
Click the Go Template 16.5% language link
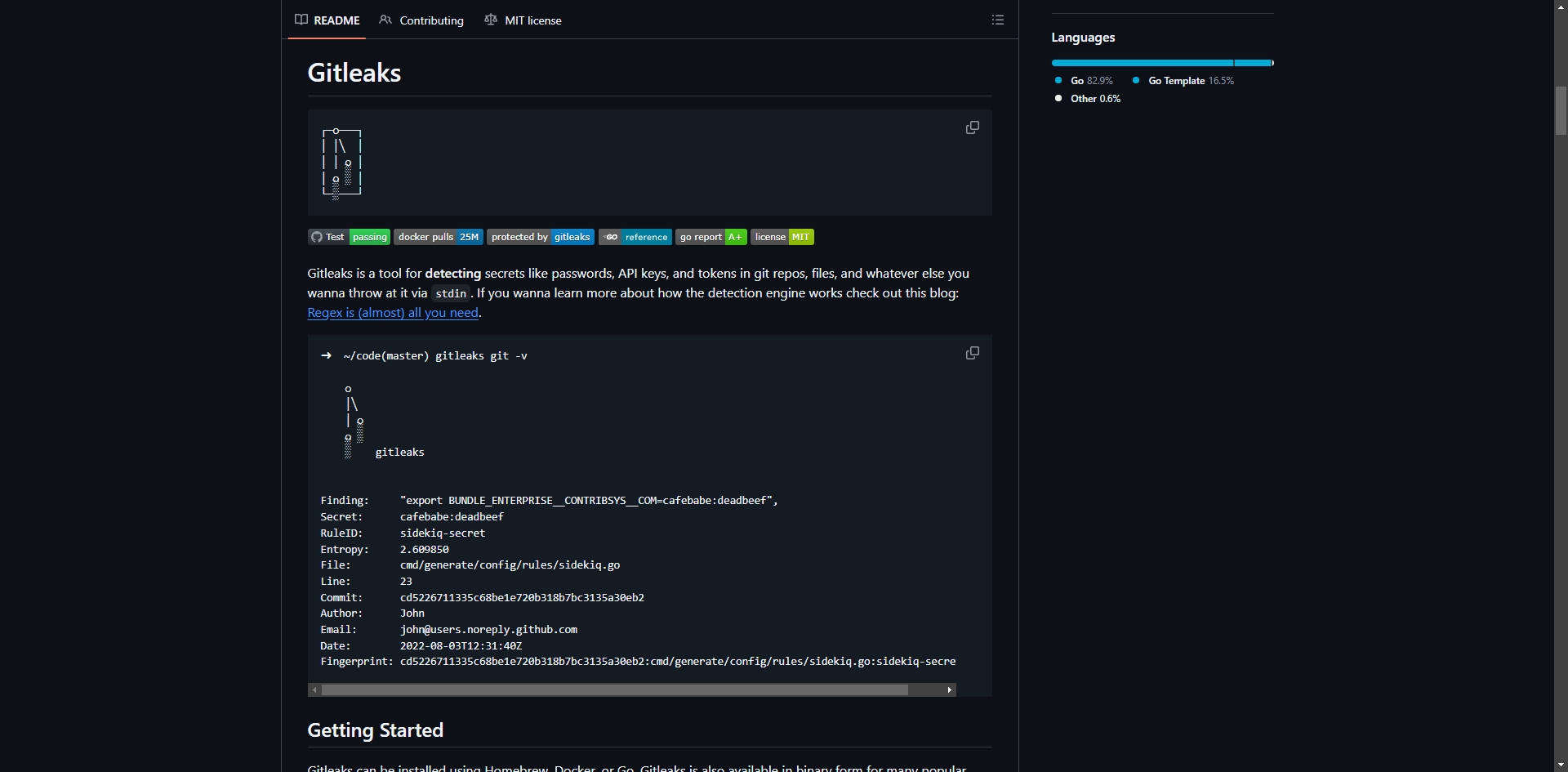1183,81
